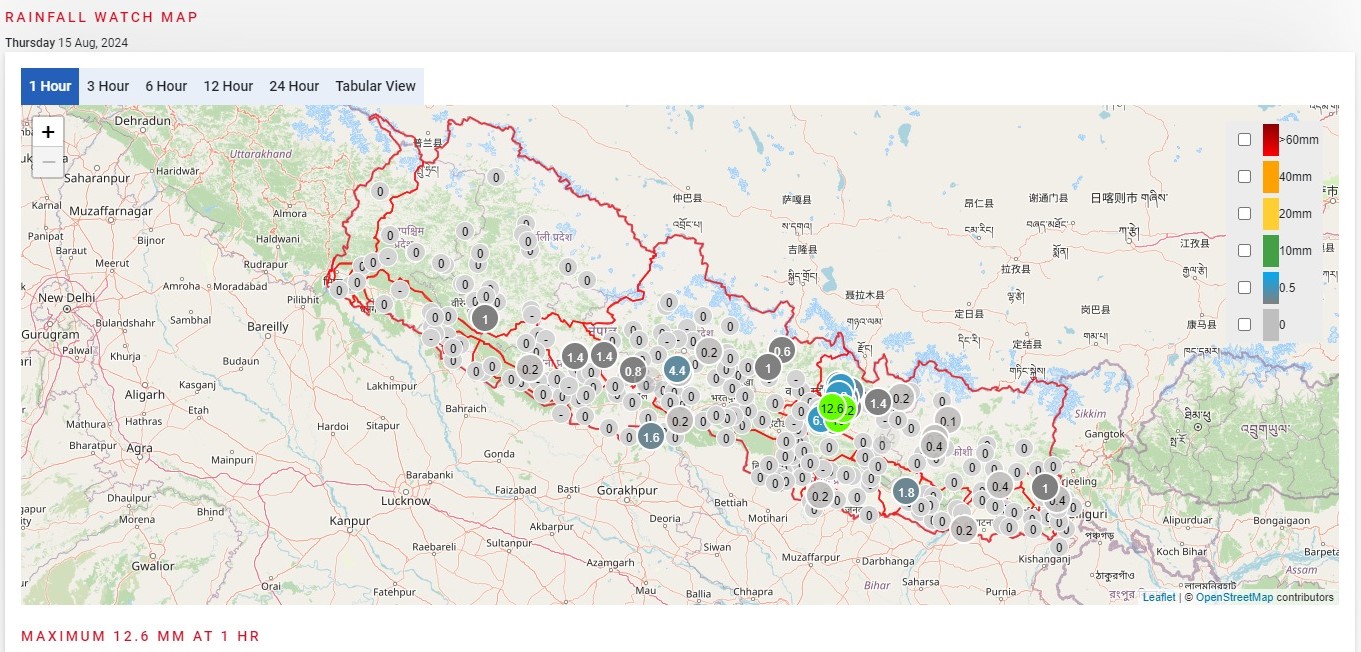The image size is (1361, 652).
Task: Switch to Tabular View
Action: [x=375, y=86]
